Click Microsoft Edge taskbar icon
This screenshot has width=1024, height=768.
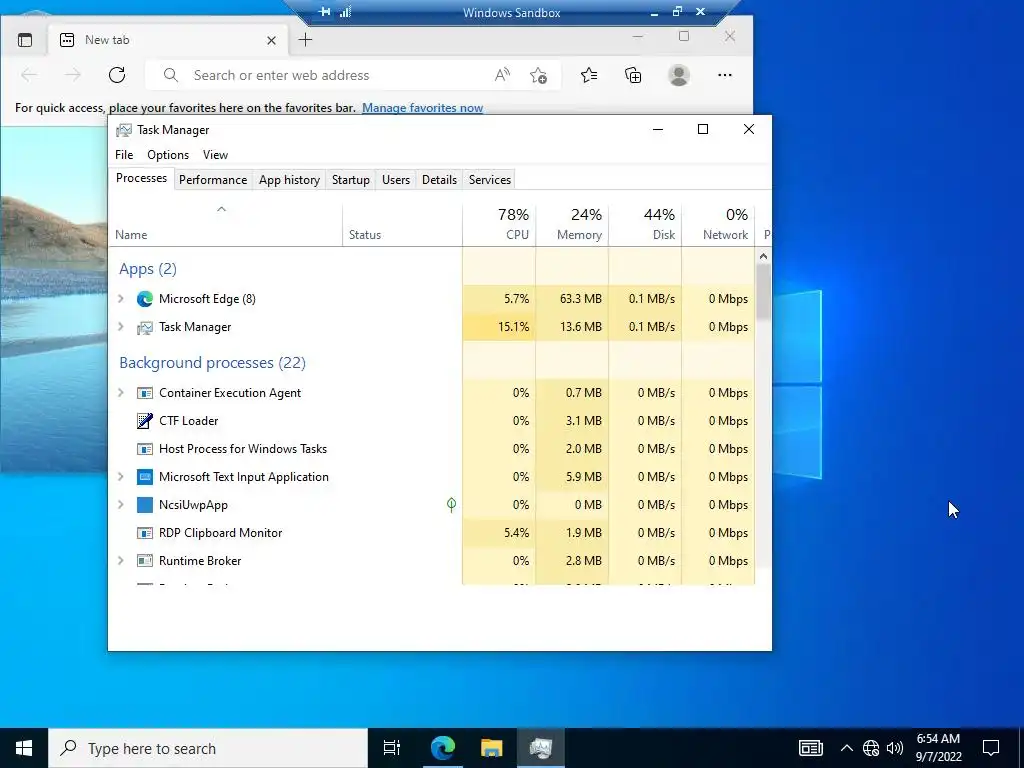442,748
